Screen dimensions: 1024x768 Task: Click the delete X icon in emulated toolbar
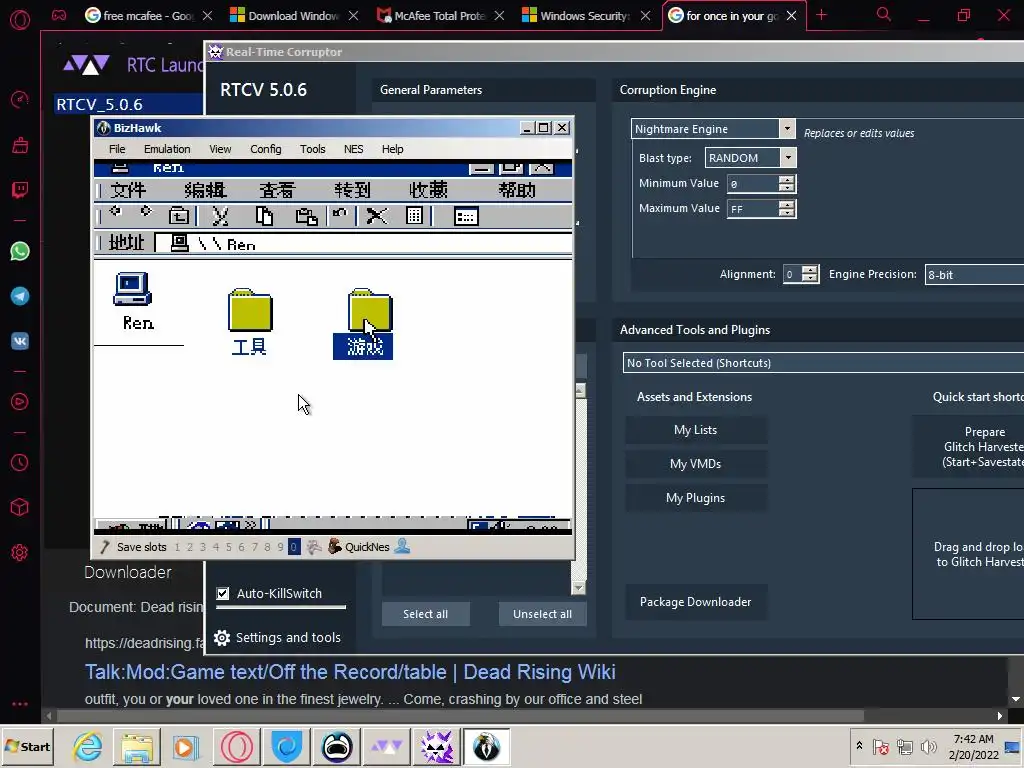376,216
